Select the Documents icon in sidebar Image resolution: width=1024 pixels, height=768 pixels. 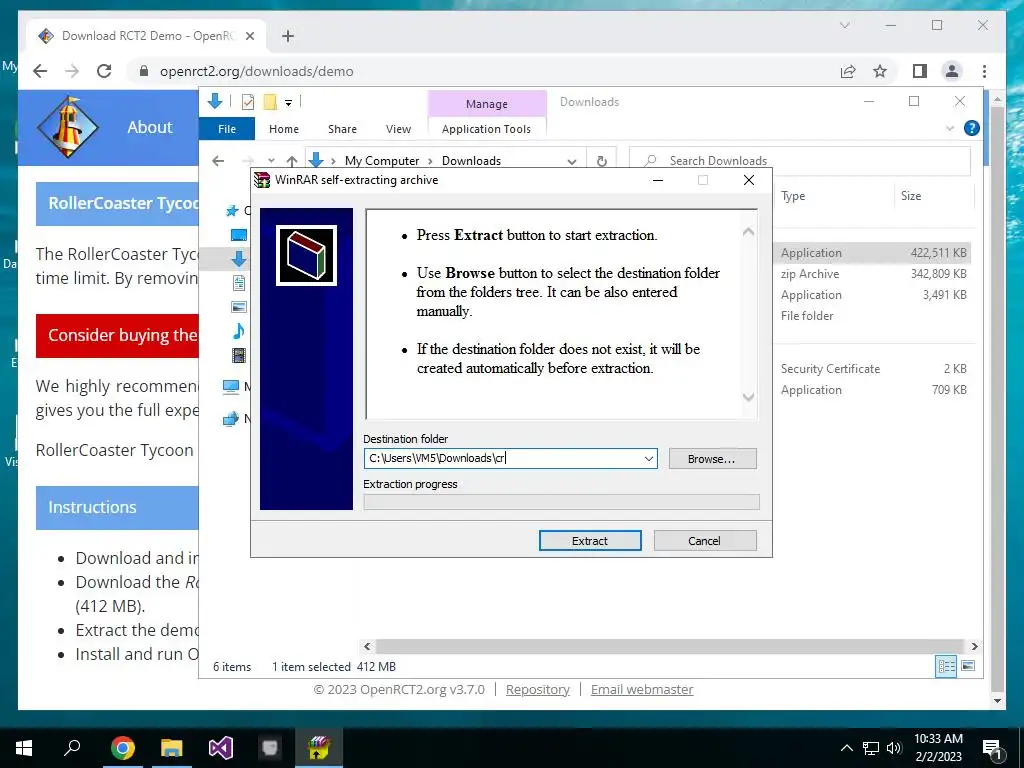point(239,283)
